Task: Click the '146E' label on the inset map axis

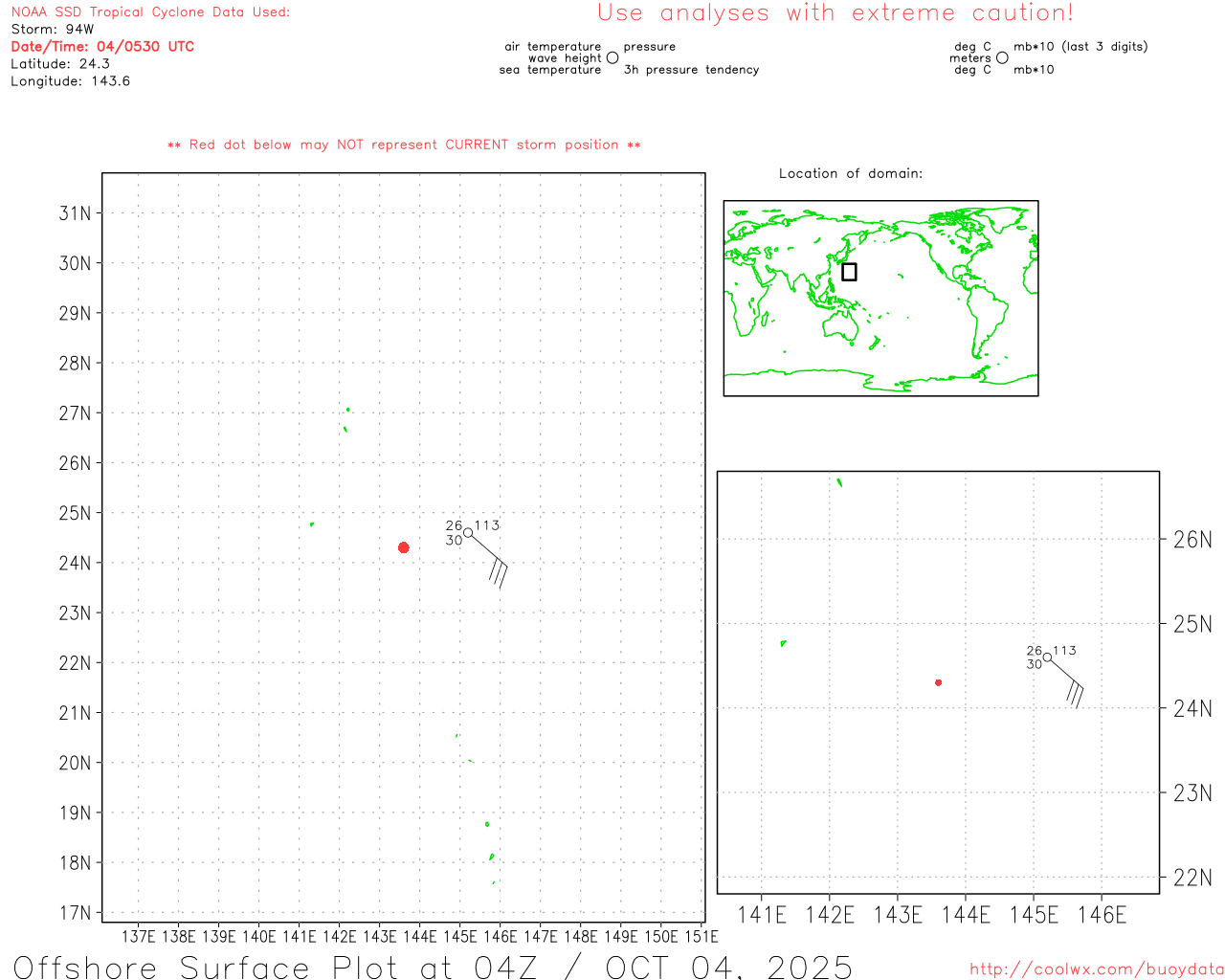Action: [1102, 915]
